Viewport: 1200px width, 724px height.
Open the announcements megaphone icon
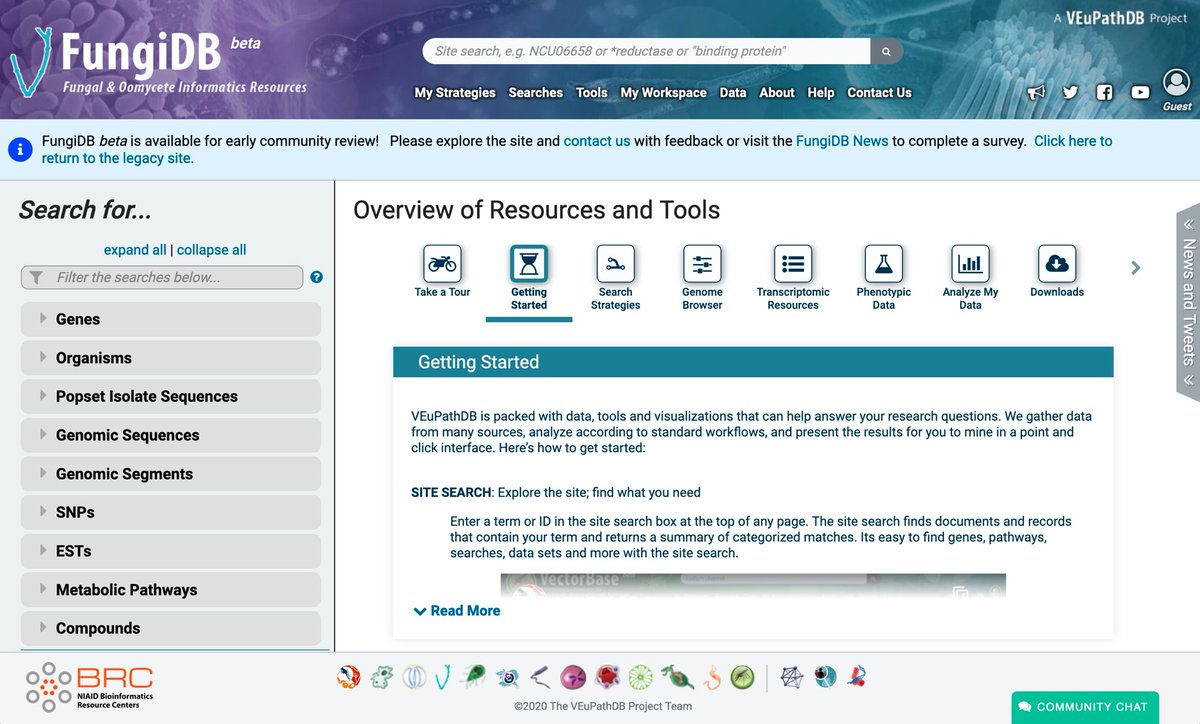pyautogui.click(x=1036, y=92)
